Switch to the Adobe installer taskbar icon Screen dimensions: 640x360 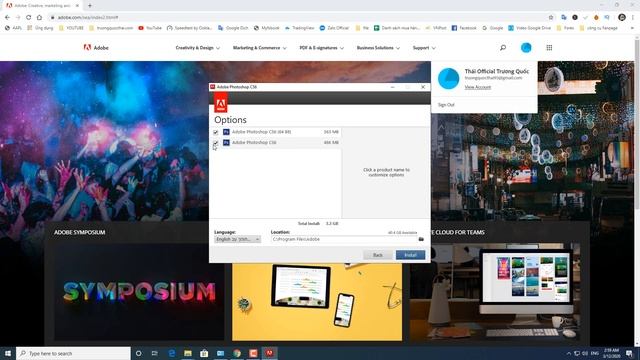coord(269,353)
